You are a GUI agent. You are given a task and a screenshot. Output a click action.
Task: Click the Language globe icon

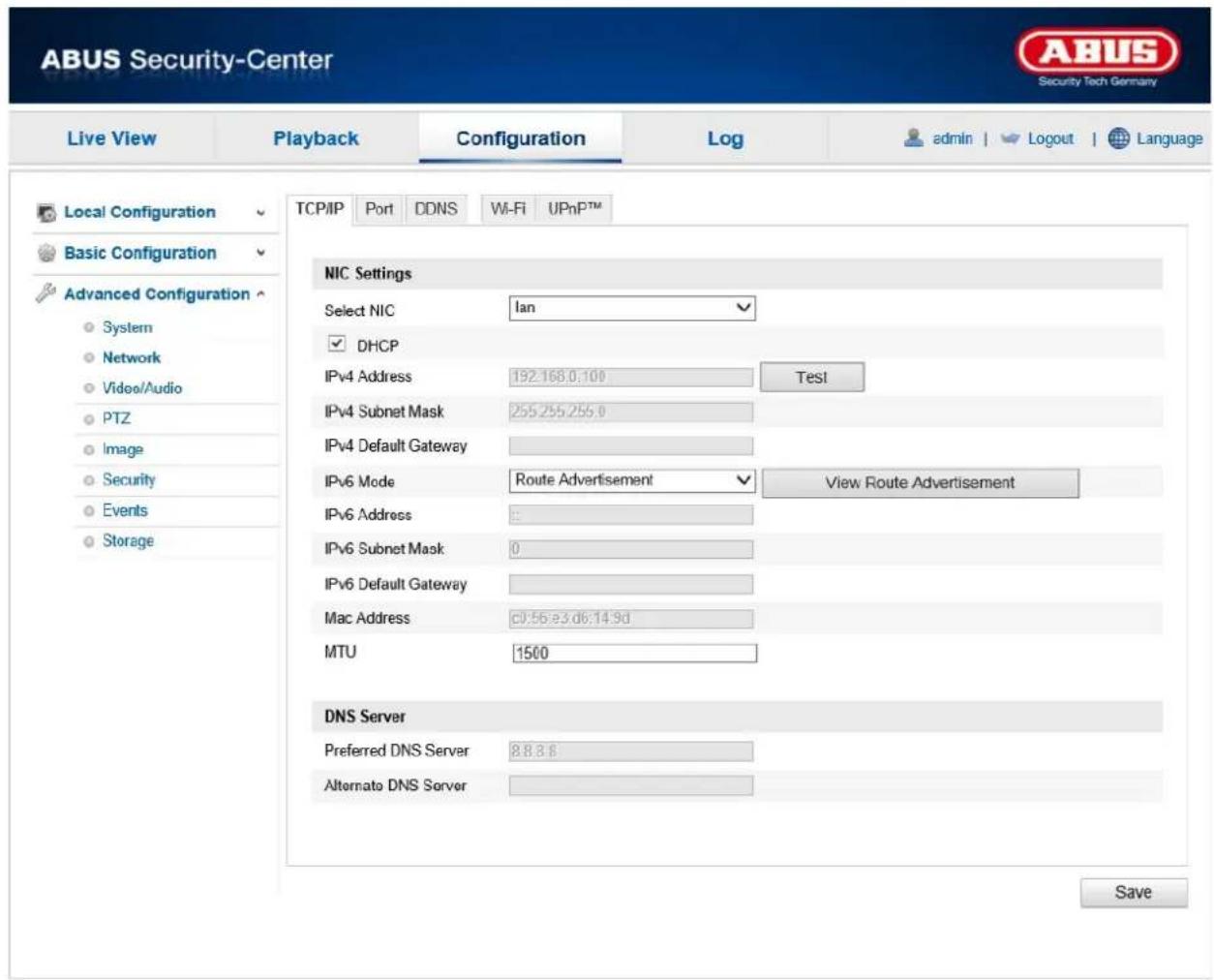[x=1118, y=138]
